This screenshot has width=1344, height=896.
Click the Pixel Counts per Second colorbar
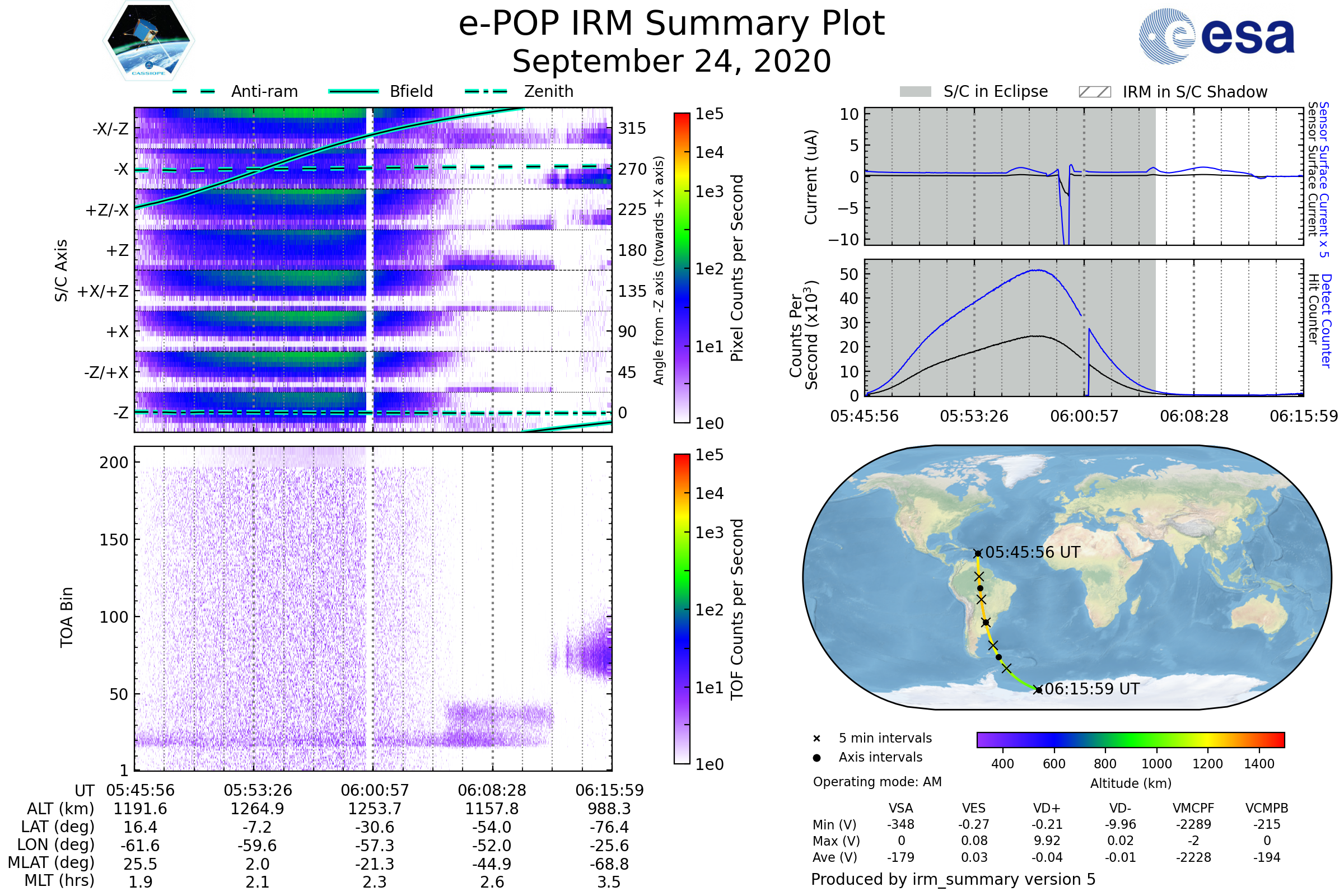pos(682,268)
